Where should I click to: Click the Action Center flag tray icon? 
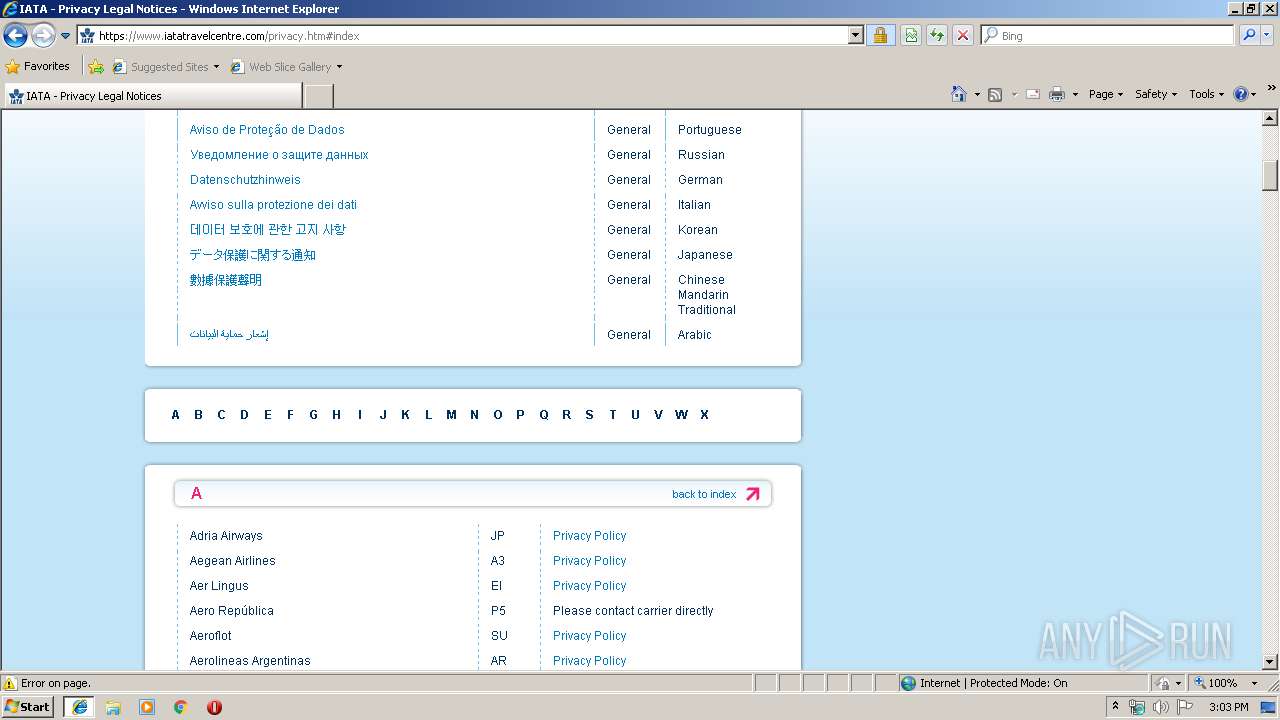1185,707
